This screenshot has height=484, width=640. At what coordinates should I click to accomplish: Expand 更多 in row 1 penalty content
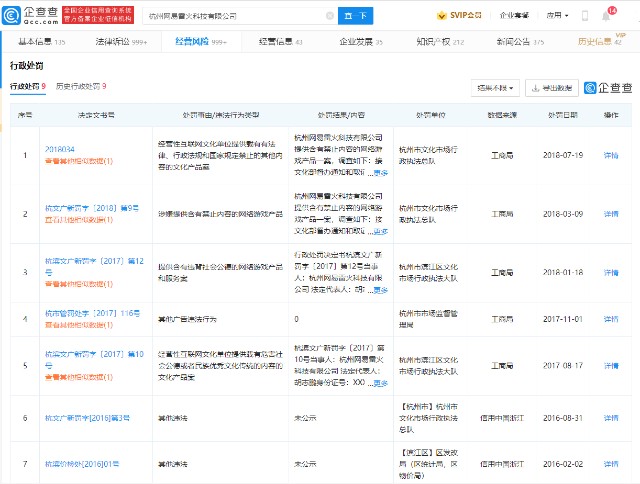[x=380, y=173]
